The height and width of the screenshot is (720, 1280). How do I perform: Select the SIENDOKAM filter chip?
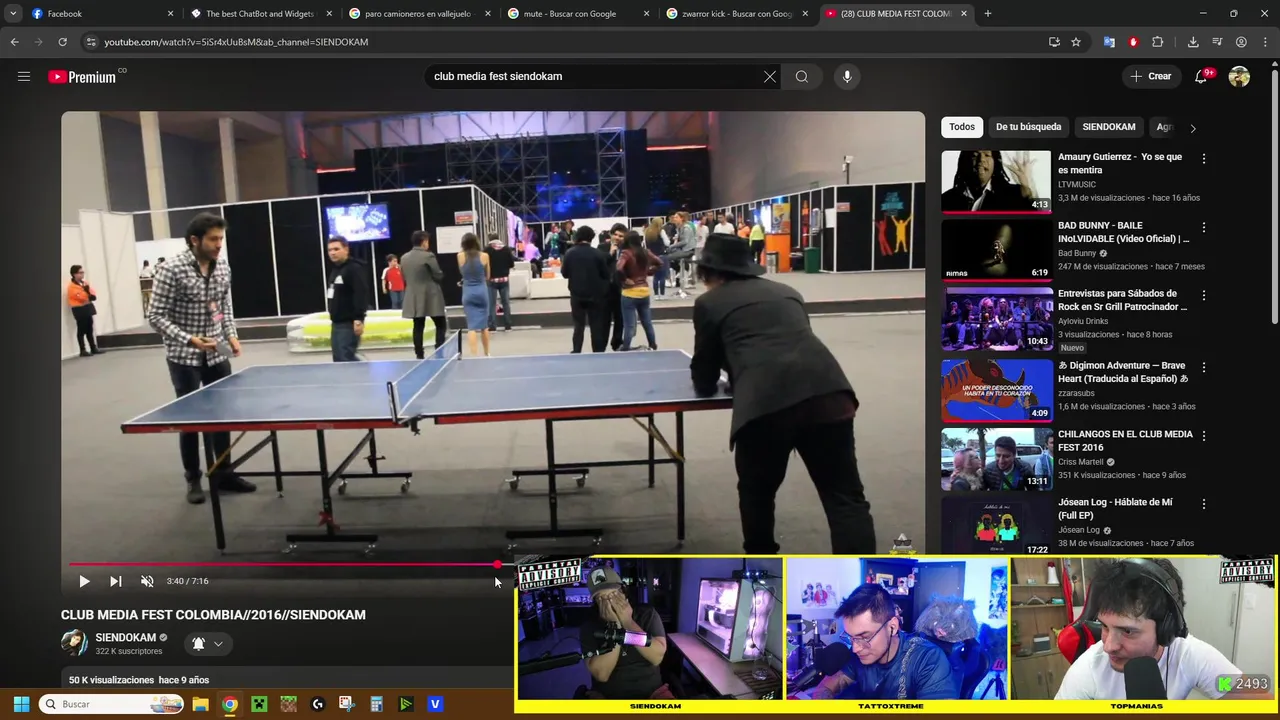tap(1108, 127)
